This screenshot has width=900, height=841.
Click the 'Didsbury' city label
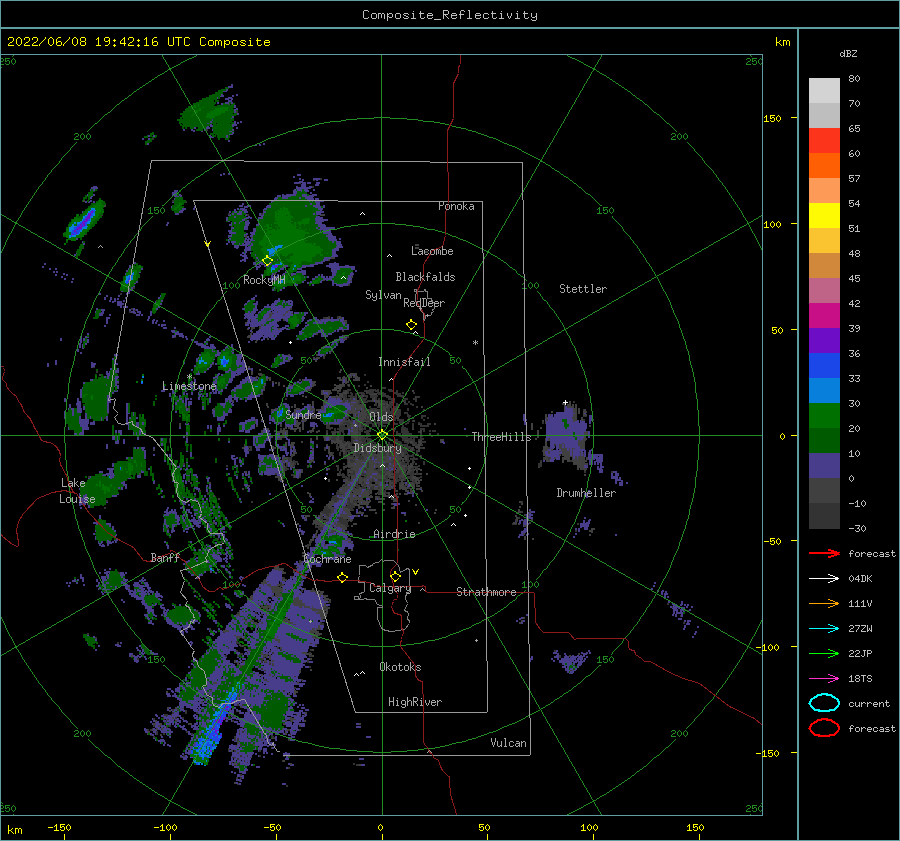click(x=378, y=448)
